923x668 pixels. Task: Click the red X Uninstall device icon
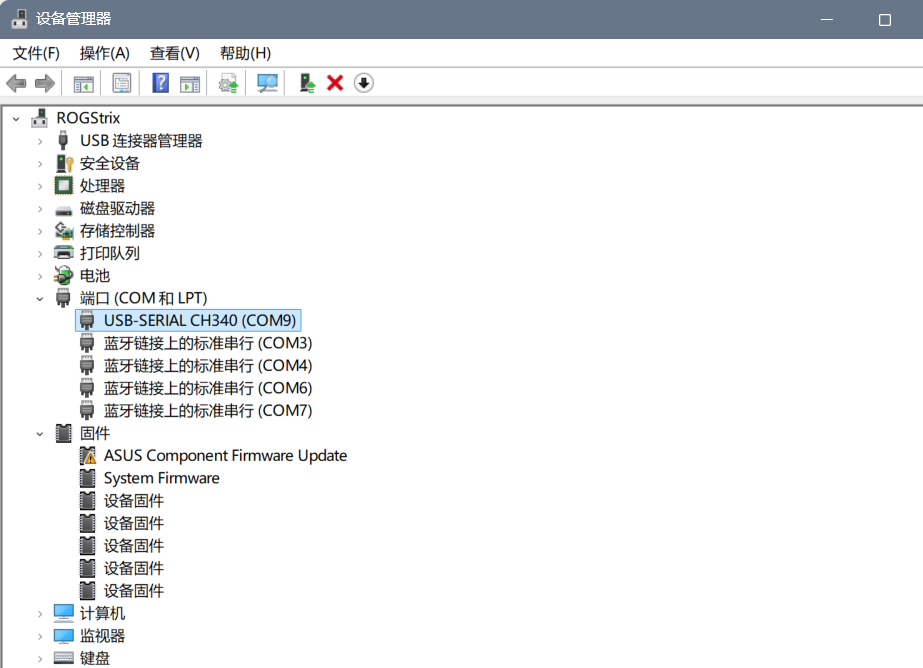point(335,83)
